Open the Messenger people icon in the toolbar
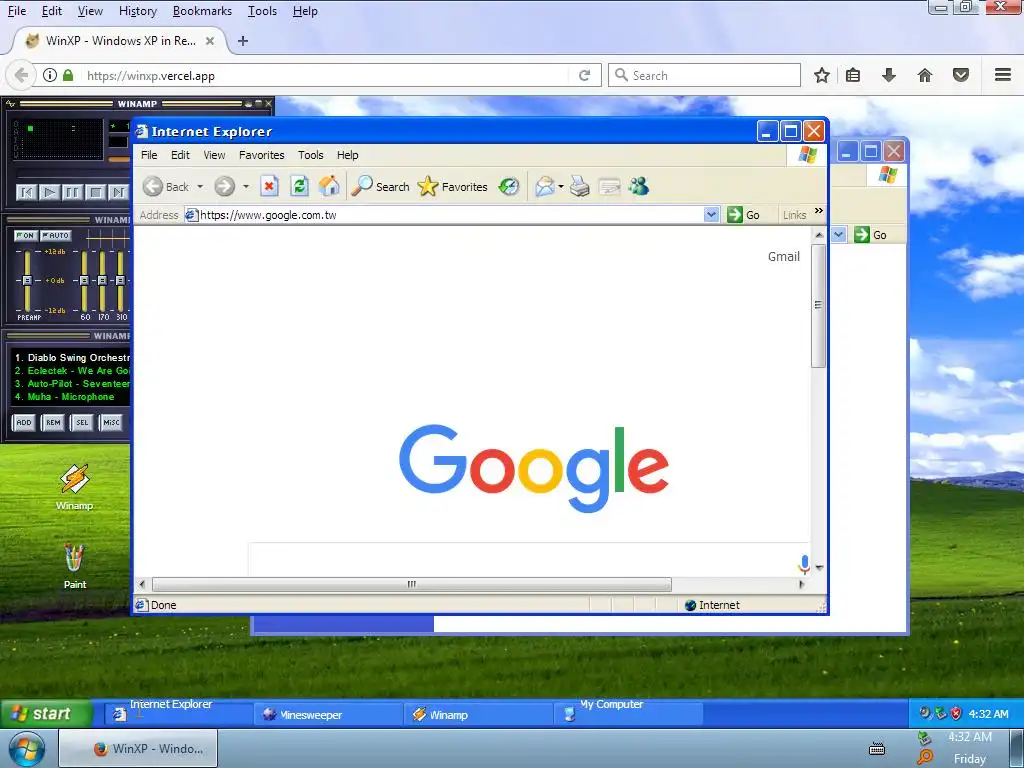Screen dimensions: 1024x768 pos(639,187)
